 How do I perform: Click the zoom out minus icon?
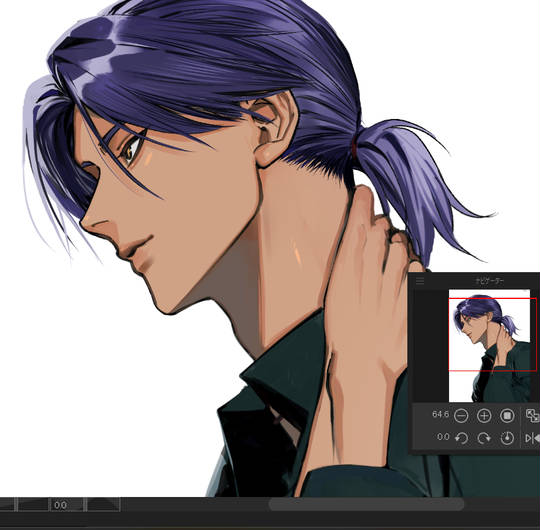(x=461, y=416)
